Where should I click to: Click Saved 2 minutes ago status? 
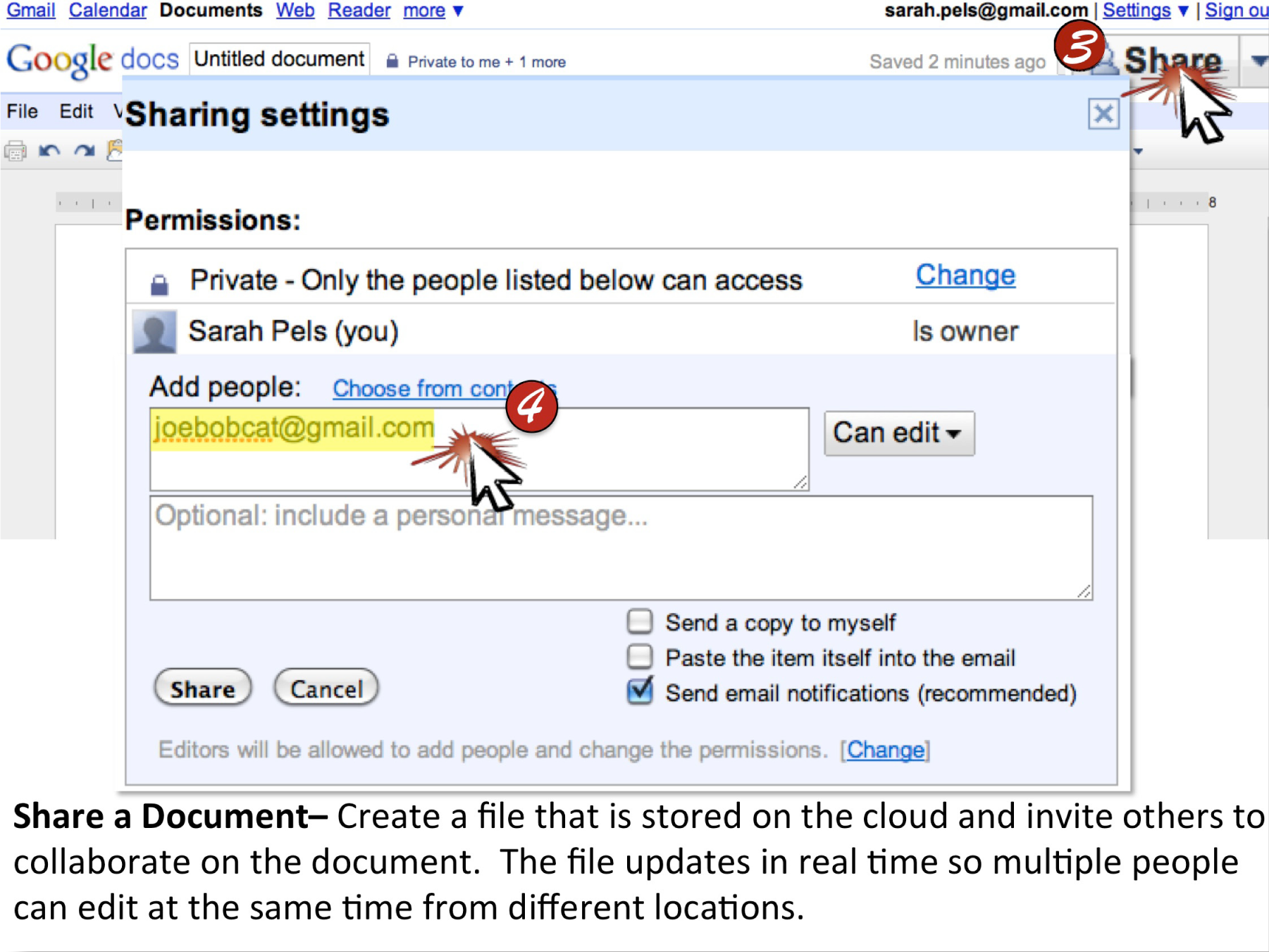pos(957,62)
